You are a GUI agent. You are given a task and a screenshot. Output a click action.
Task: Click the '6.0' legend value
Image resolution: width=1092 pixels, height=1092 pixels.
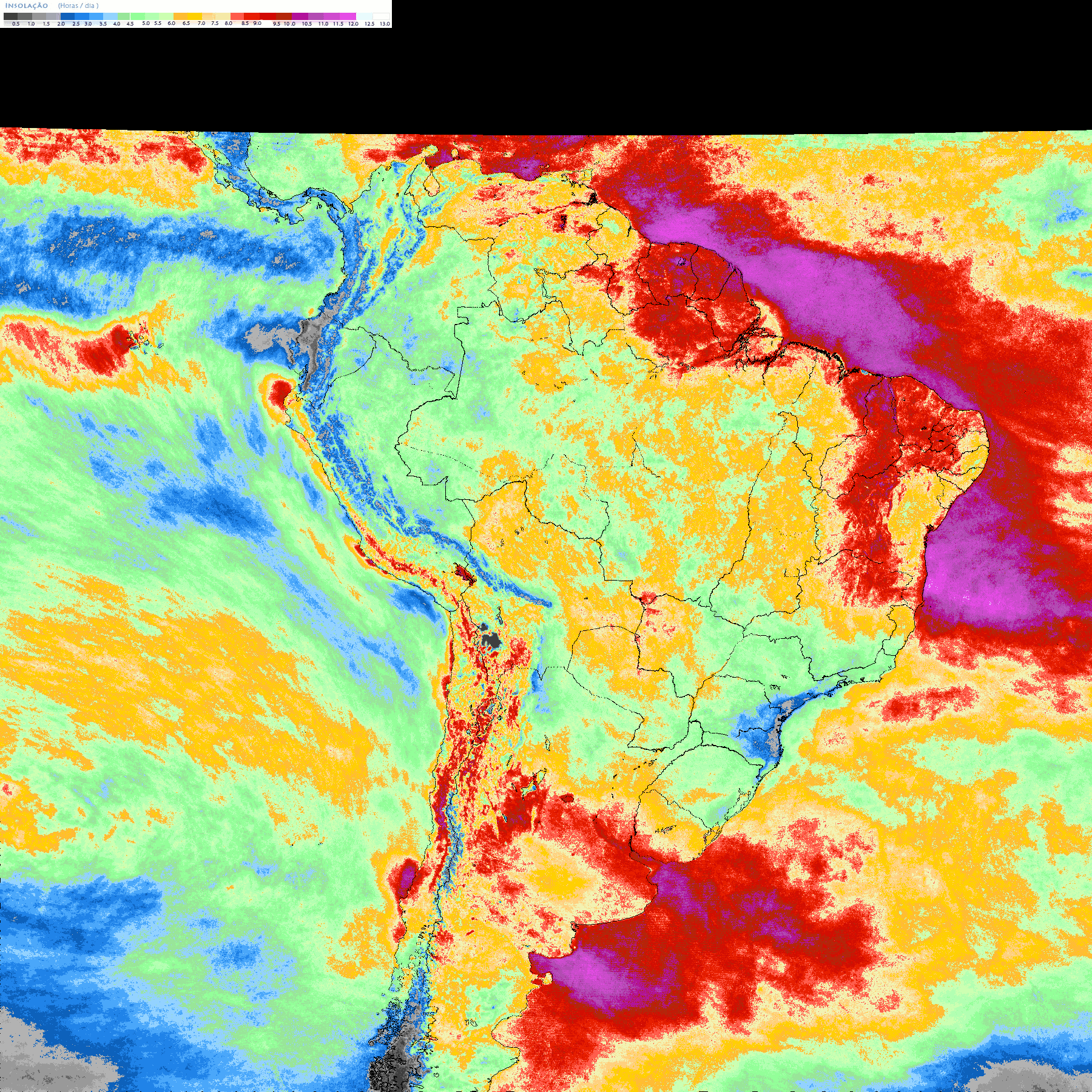pyautogui.click(x=172, y=23)
